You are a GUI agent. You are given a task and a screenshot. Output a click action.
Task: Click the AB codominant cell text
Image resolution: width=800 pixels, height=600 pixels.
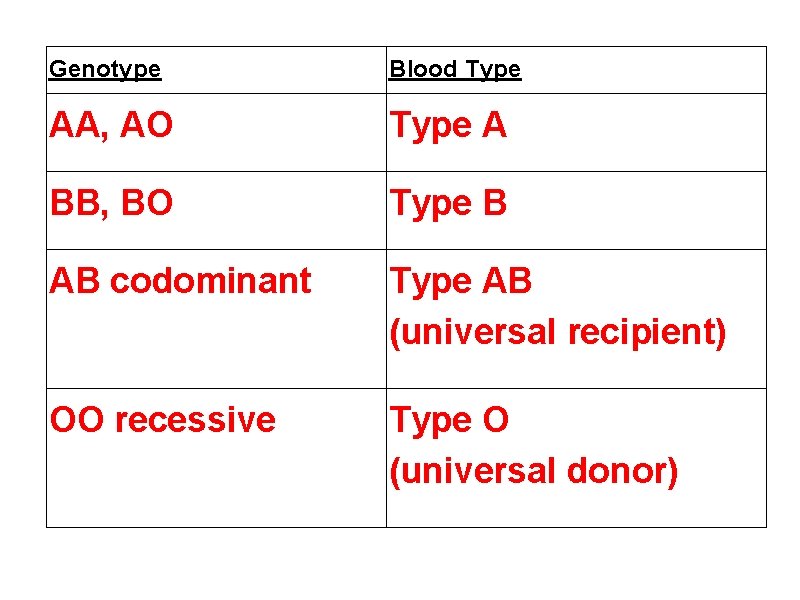click(x=181, y=282)
